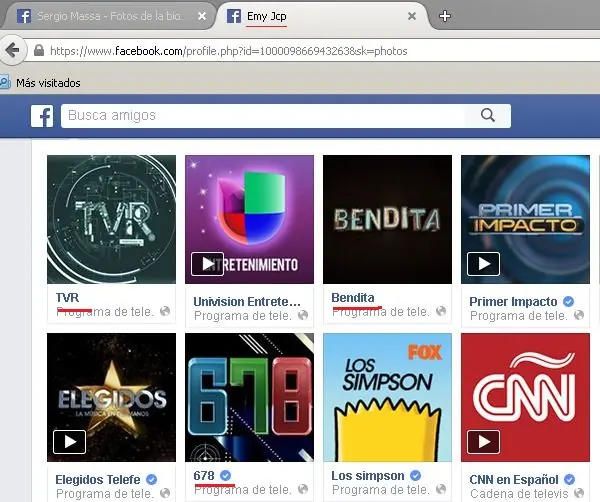Screen dimensions: 600x502
Task: Click Primer Impacto verified badge
Action: [569, 302]
